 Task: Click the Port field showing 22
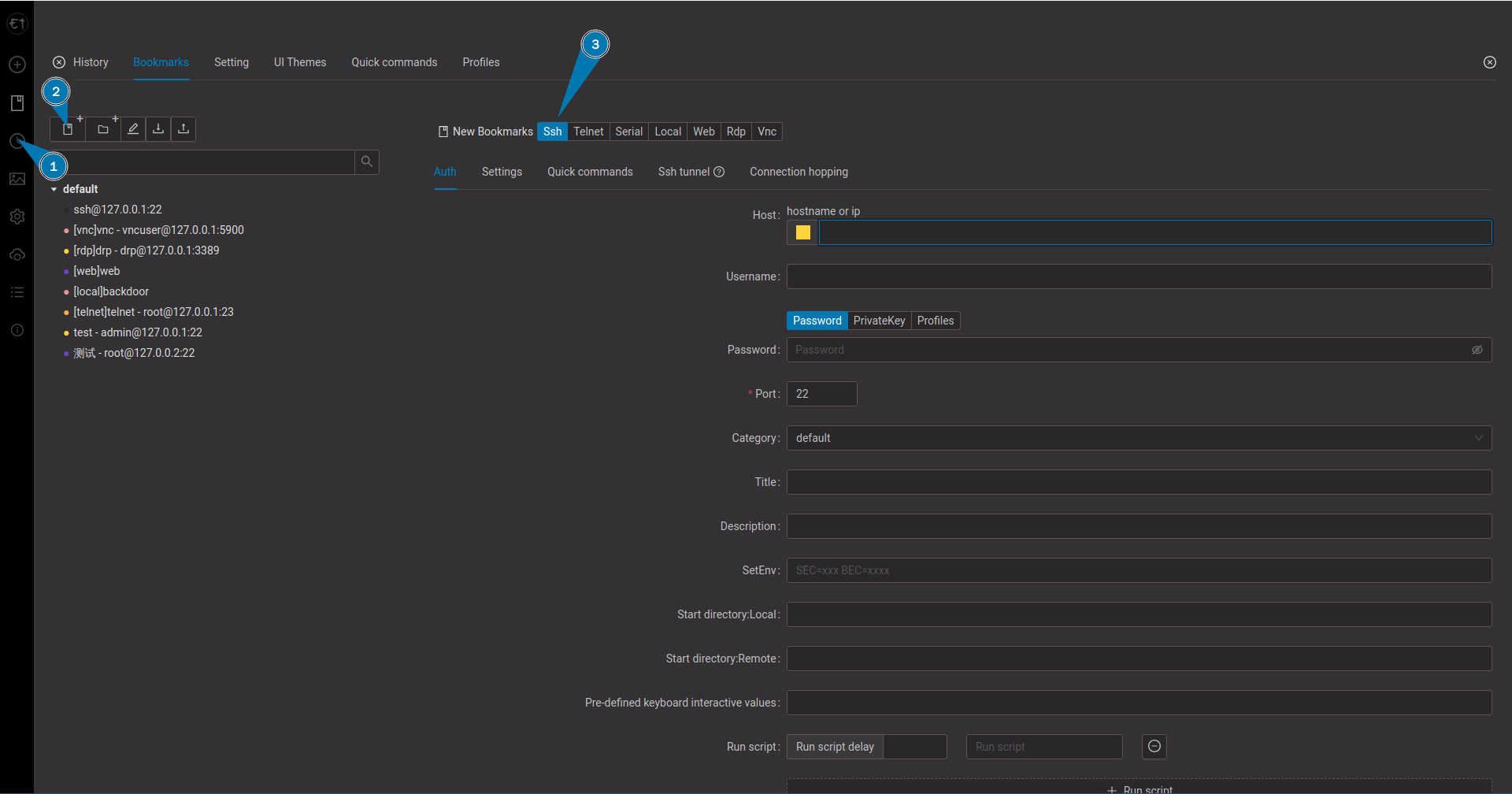pos(822,394)
